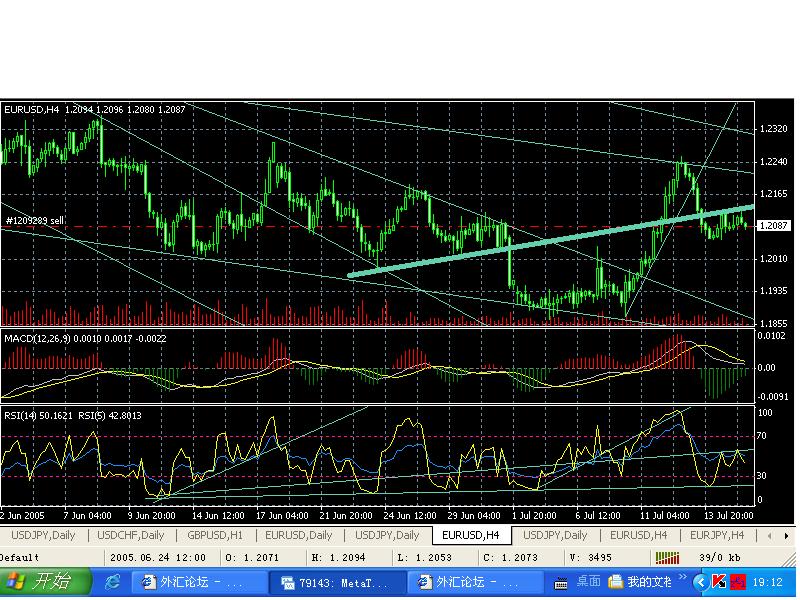The image size is (800, 600).
Task: Click the Default profile in status bar
Action: tap(19, 558)
